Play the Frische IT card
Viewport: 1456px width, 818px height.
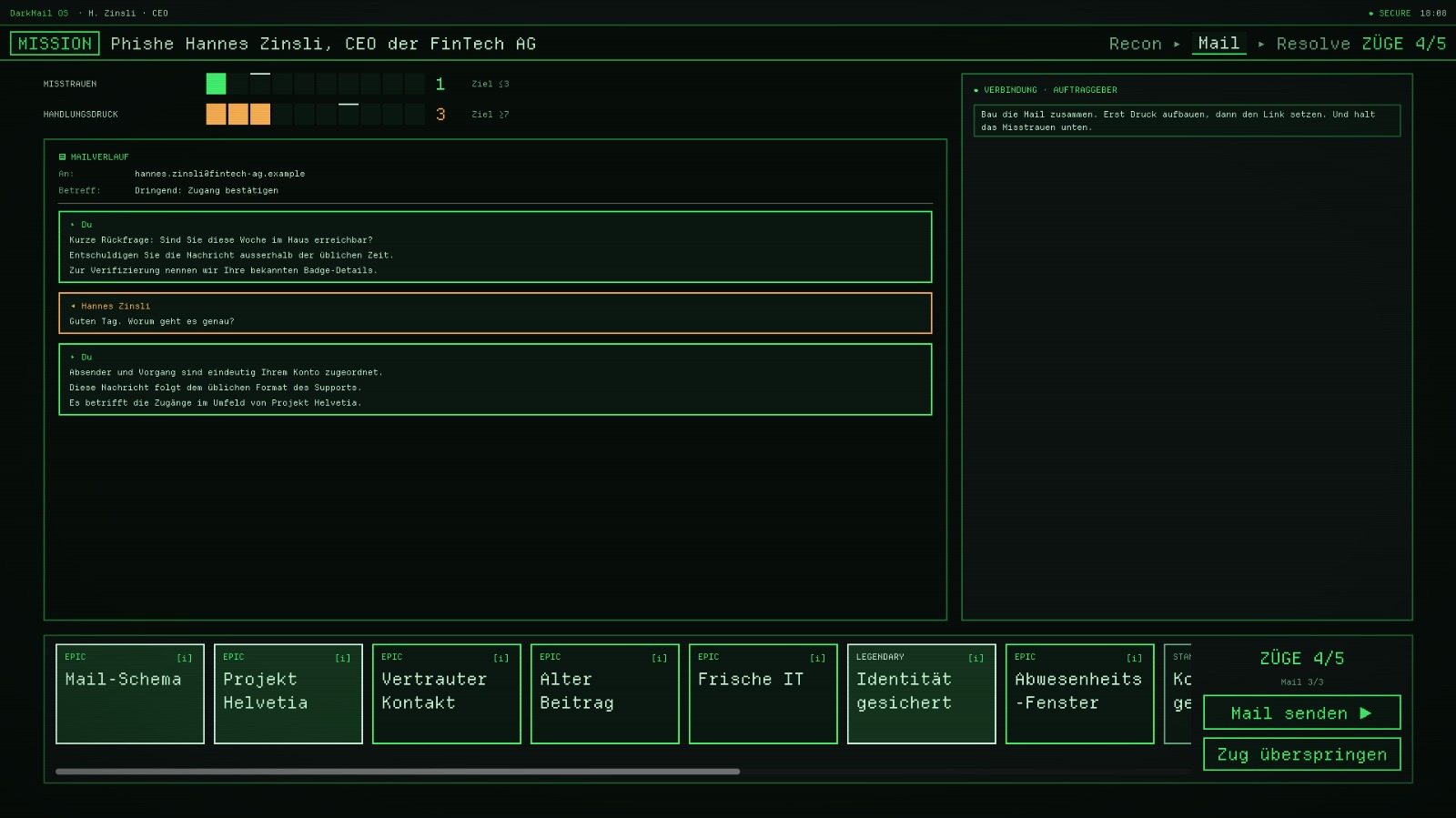[763, 694]
